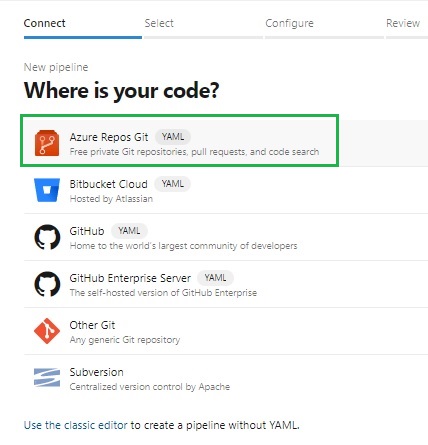Click the YAML badge beside Azure Repos Git
The height and width of the screenshot is (445, 428).
click(x=173, y=137)
